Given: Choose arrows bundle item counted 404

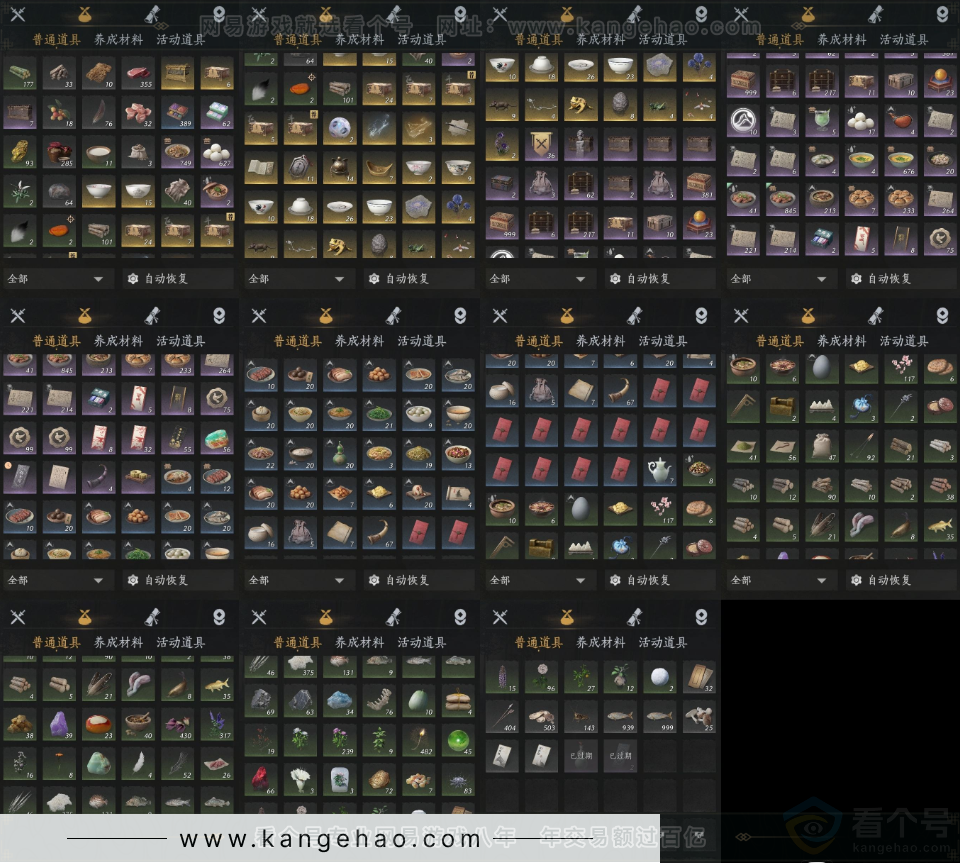Looking at the screenshot, I should coord(502,717).
